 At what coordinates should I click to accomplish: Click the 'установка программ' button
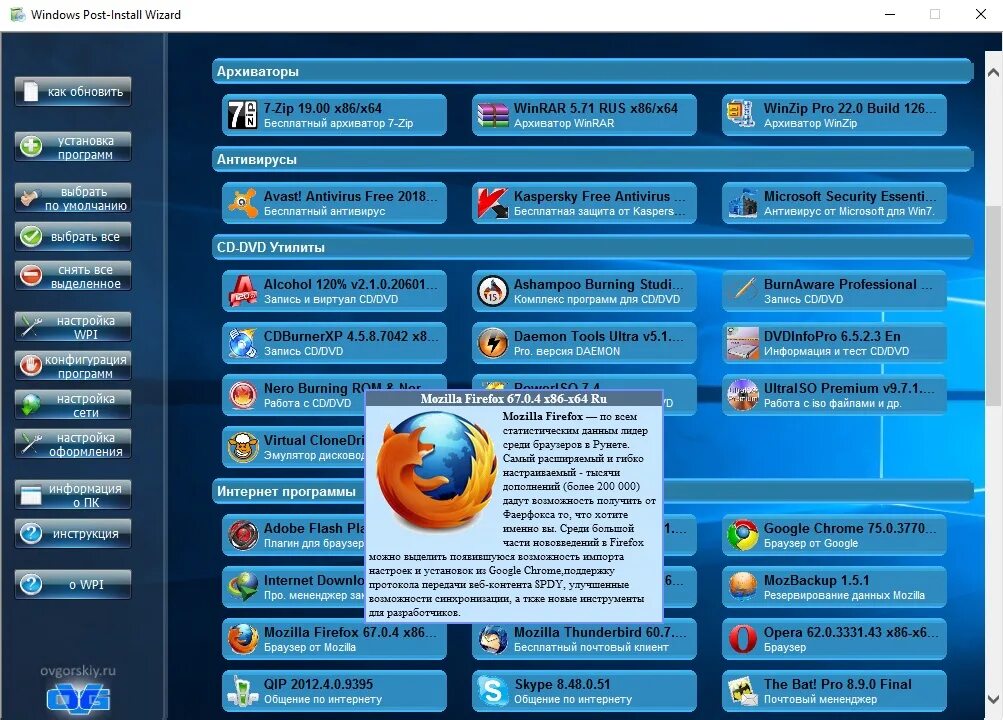[73, 147]
